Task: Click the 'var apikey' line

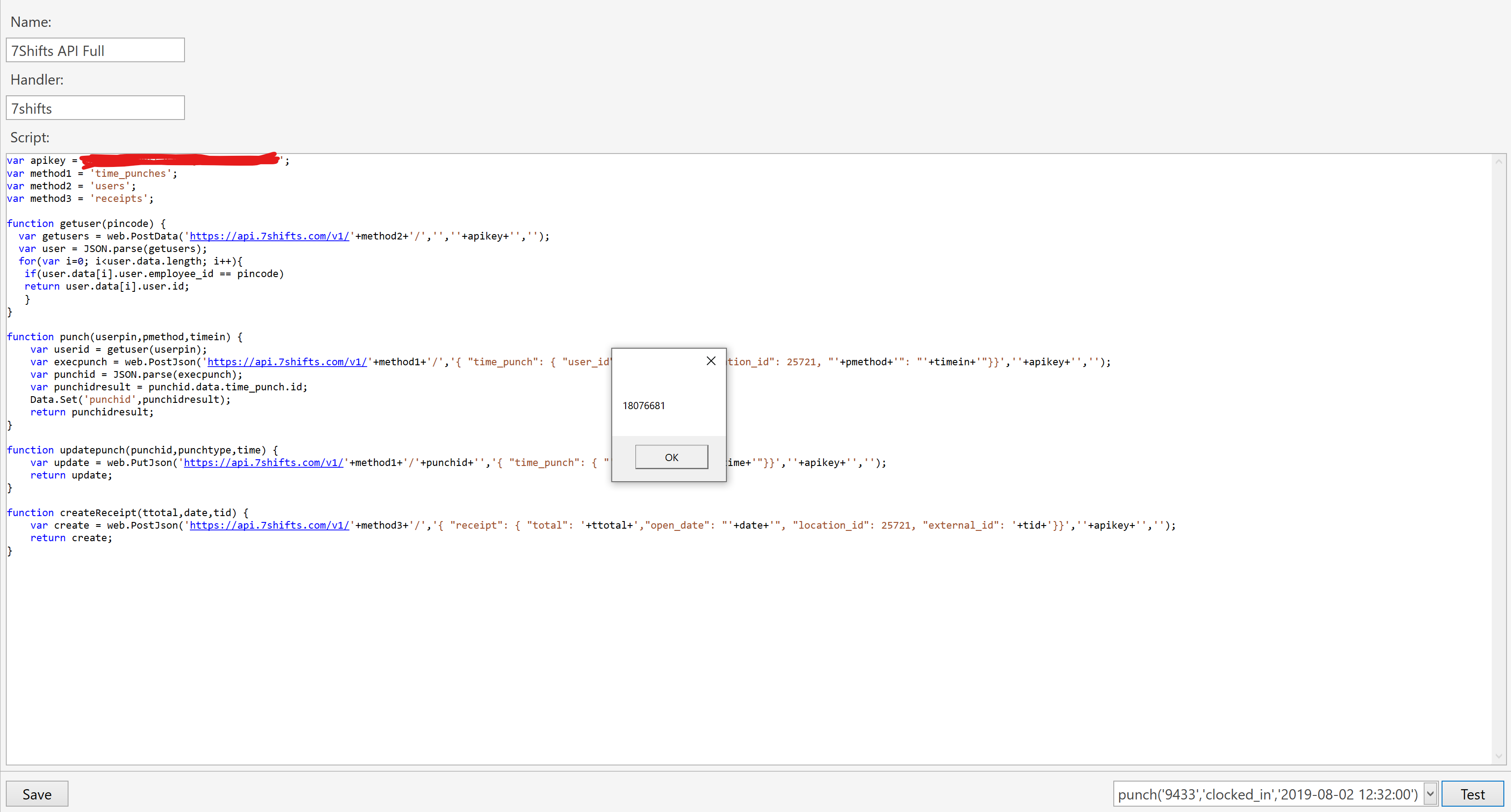Action: coord(148,160)
